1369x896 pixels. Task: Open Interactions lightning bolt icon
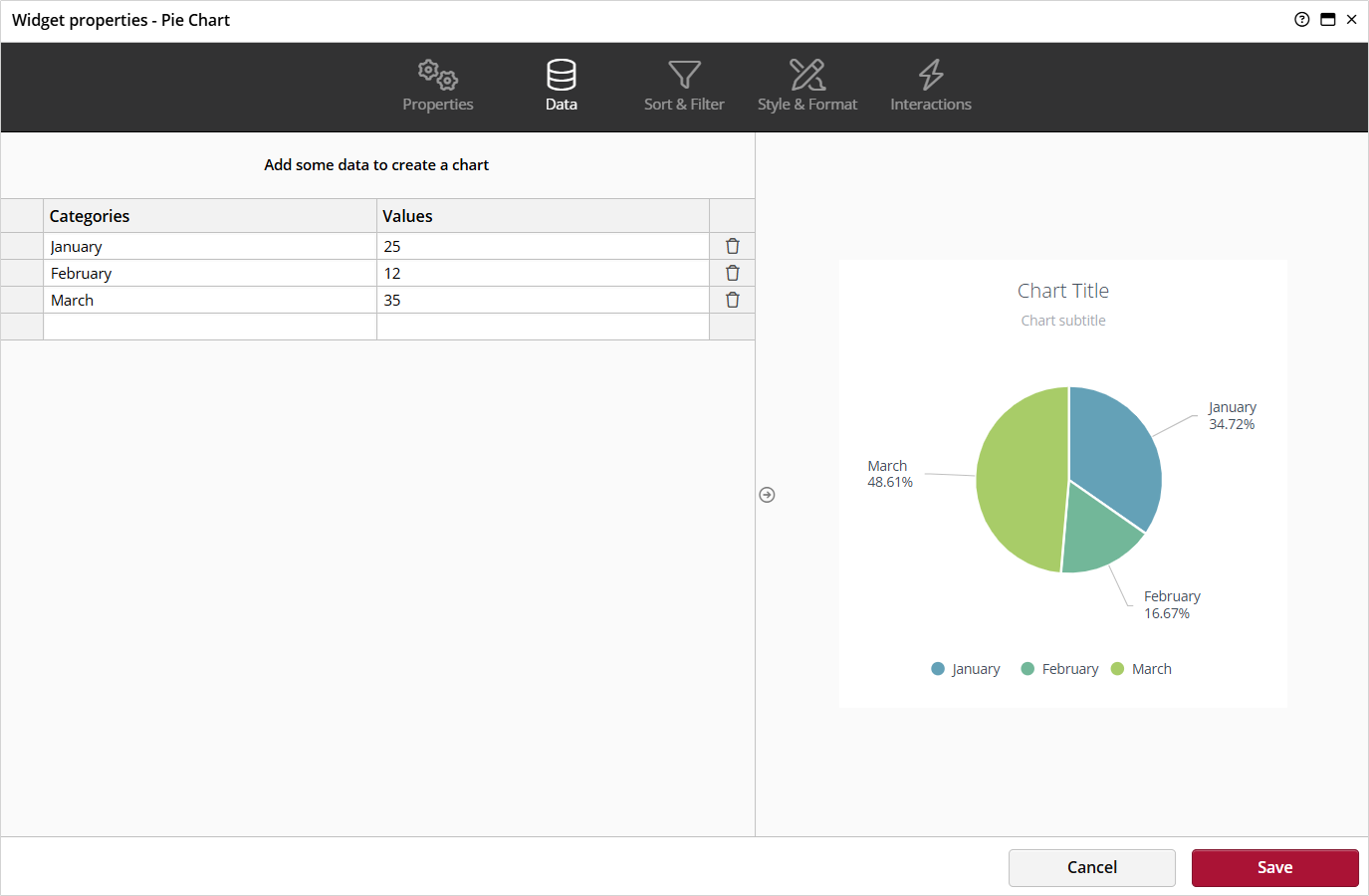tap(931, 75)
